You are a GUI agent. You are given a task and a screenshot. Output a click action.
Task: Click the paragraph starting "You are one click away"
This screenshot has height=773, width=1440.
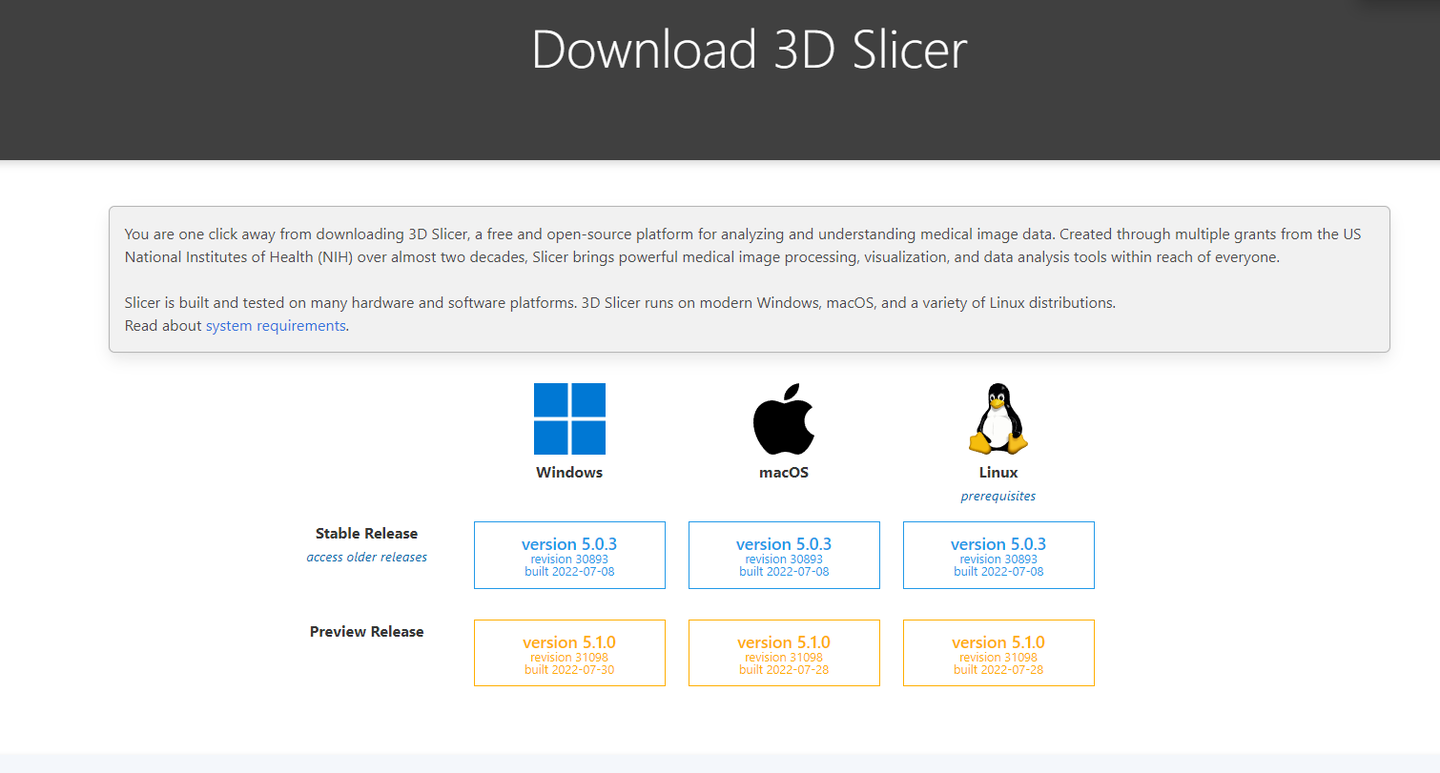(742, 245)
